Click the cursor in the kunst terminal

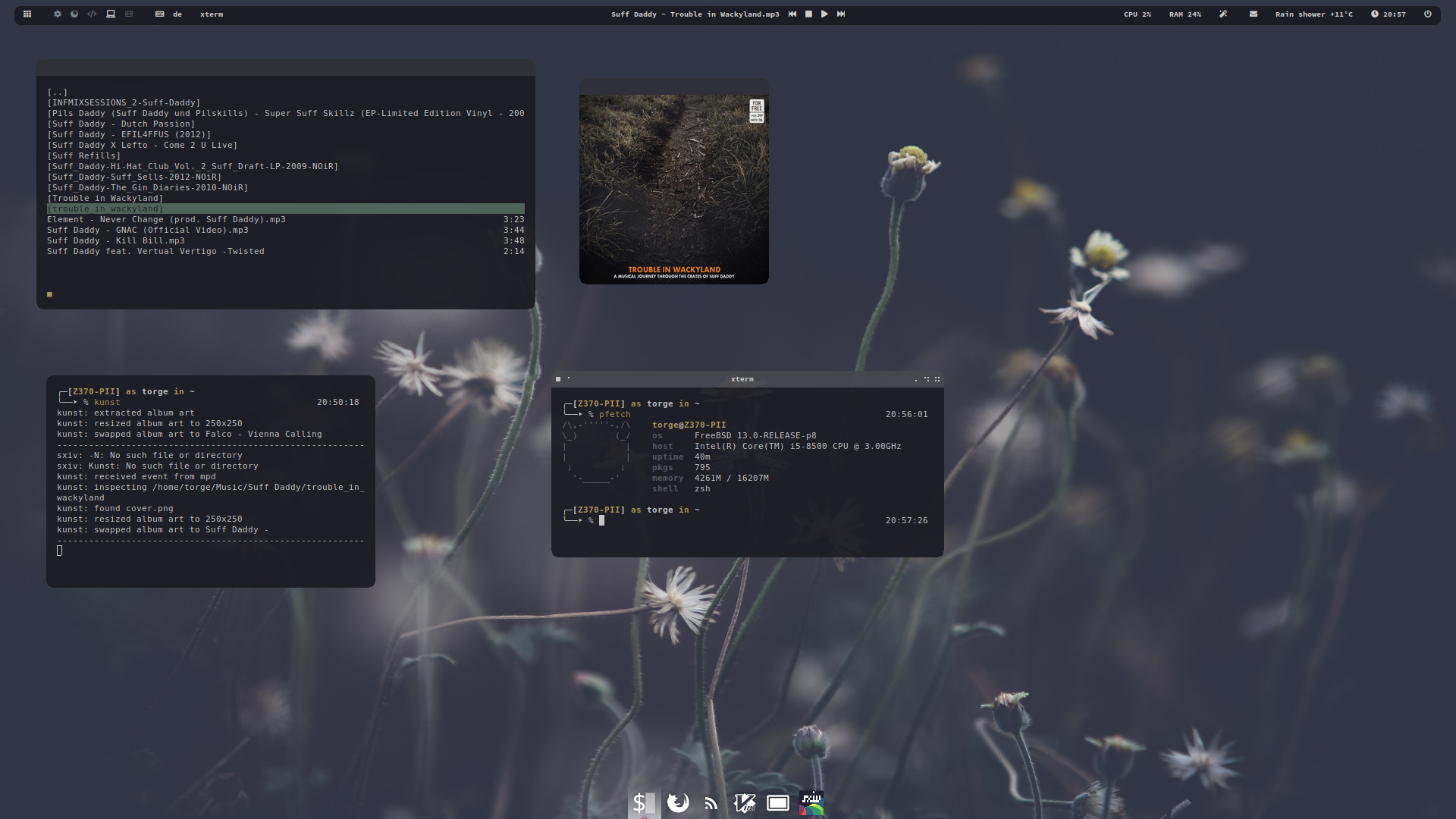60,551
